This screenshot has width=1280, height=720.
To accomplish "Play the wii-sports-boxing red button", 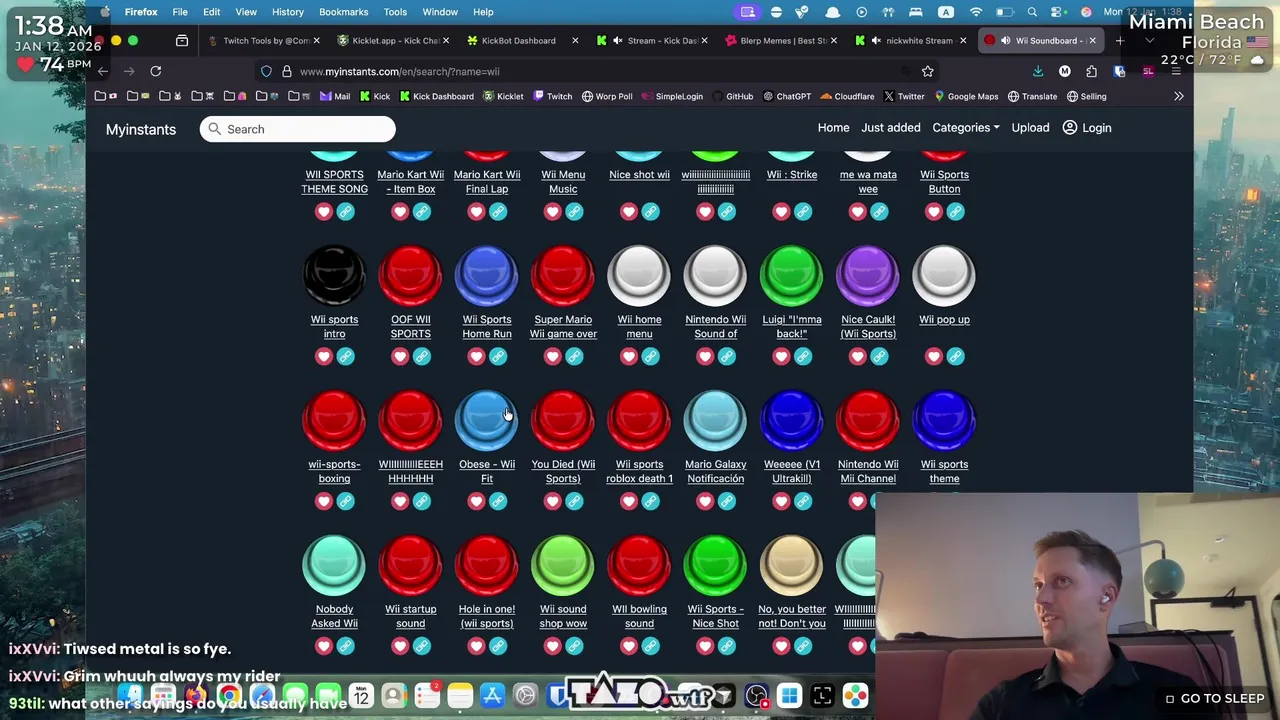I will pyautogui.click(x=334, y=420).
